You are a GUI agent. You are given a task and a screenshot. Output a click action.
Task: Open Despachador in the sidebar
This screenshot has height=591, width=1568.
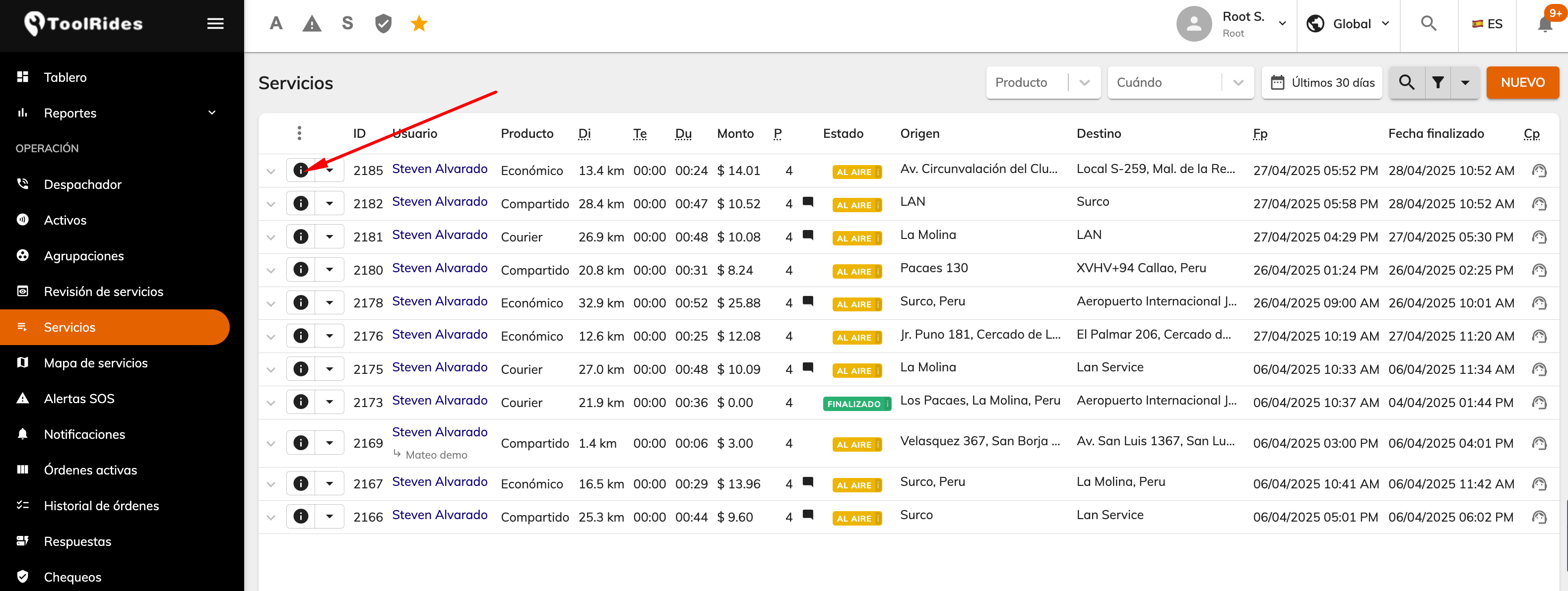click(115, 184)
